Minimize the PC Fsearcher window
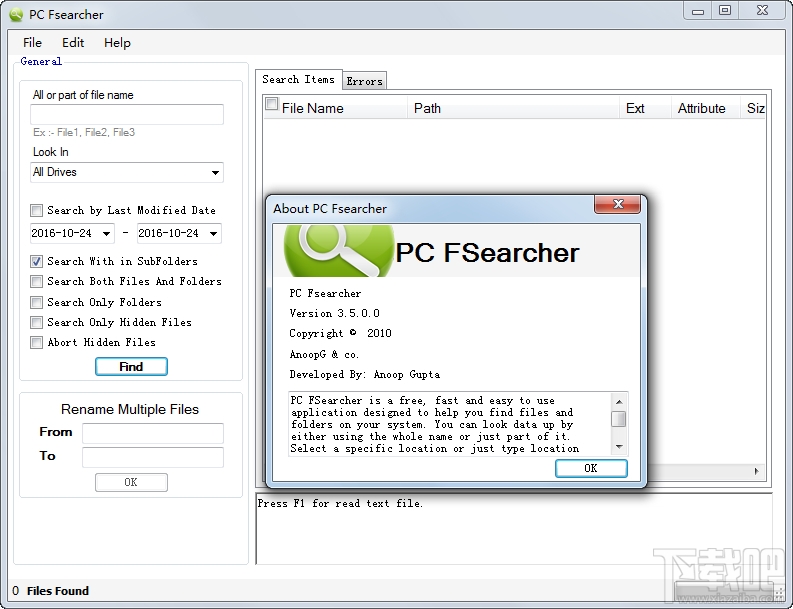 coord(698,11)
